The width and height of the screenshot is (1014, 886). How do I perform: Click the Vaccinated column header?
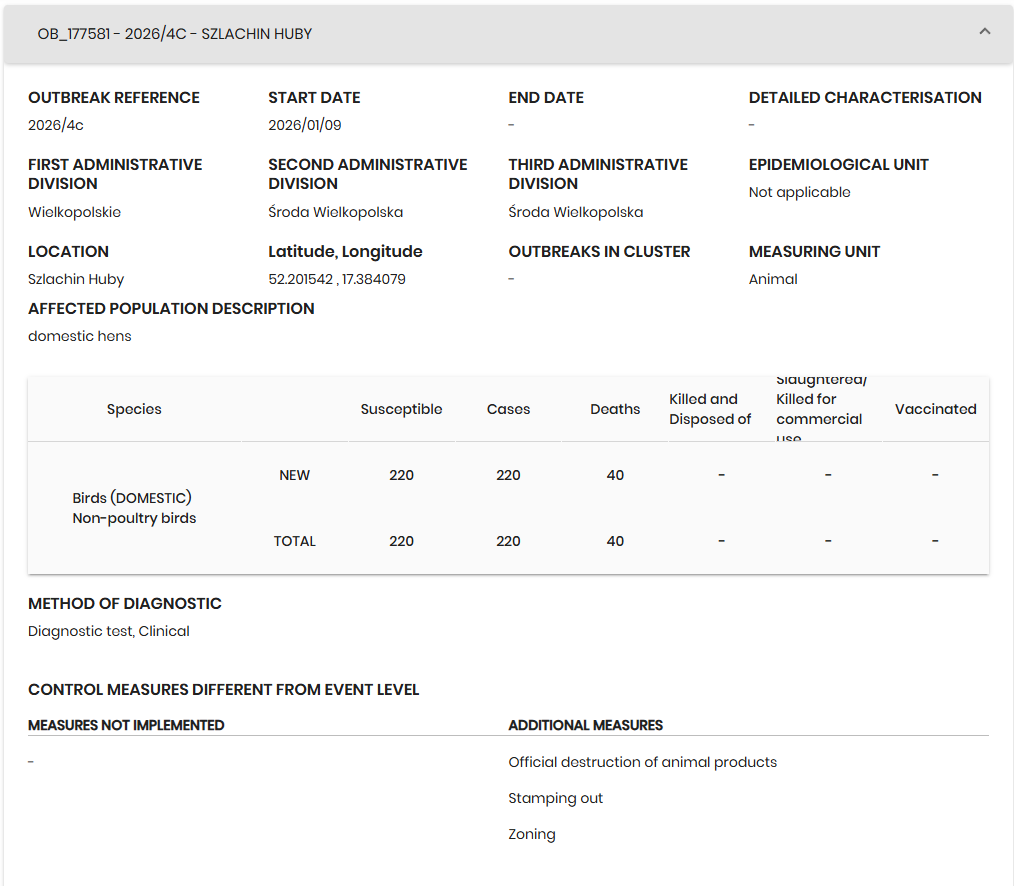[935, 409]
